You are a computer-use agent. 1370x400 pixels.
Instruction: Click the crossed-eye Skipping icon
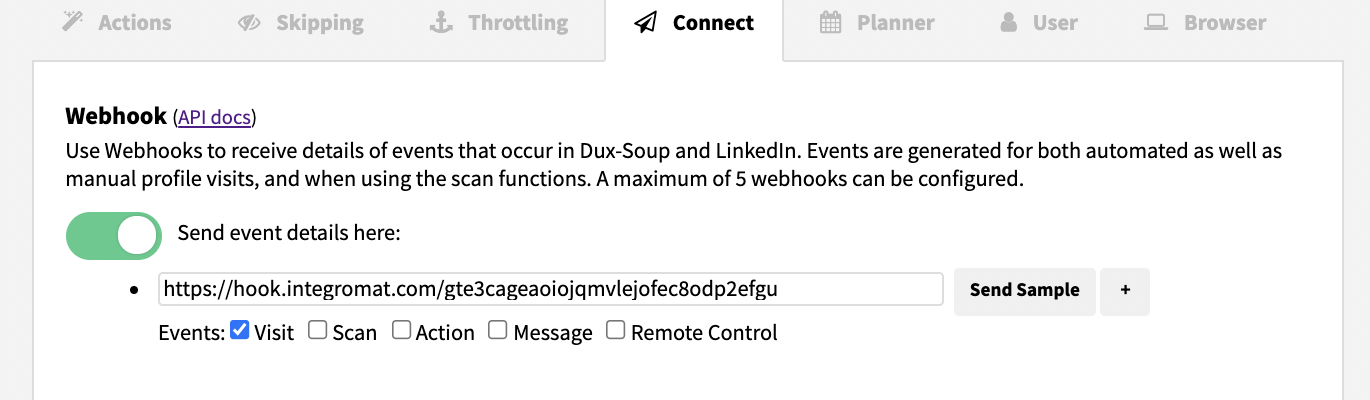coord(250,22)
